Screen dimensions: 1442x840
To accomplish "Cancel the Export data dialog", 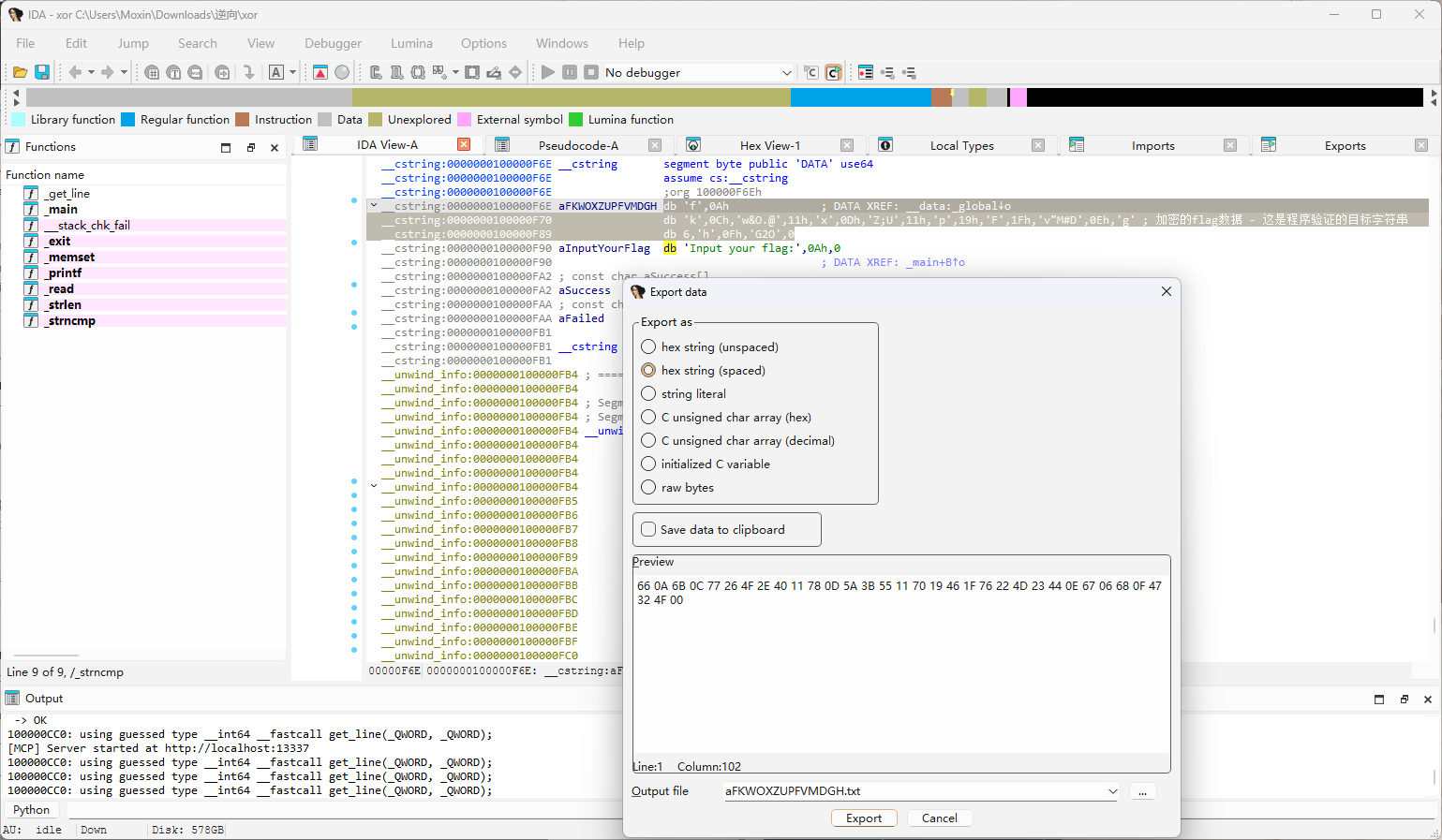I will click(939, 818).
